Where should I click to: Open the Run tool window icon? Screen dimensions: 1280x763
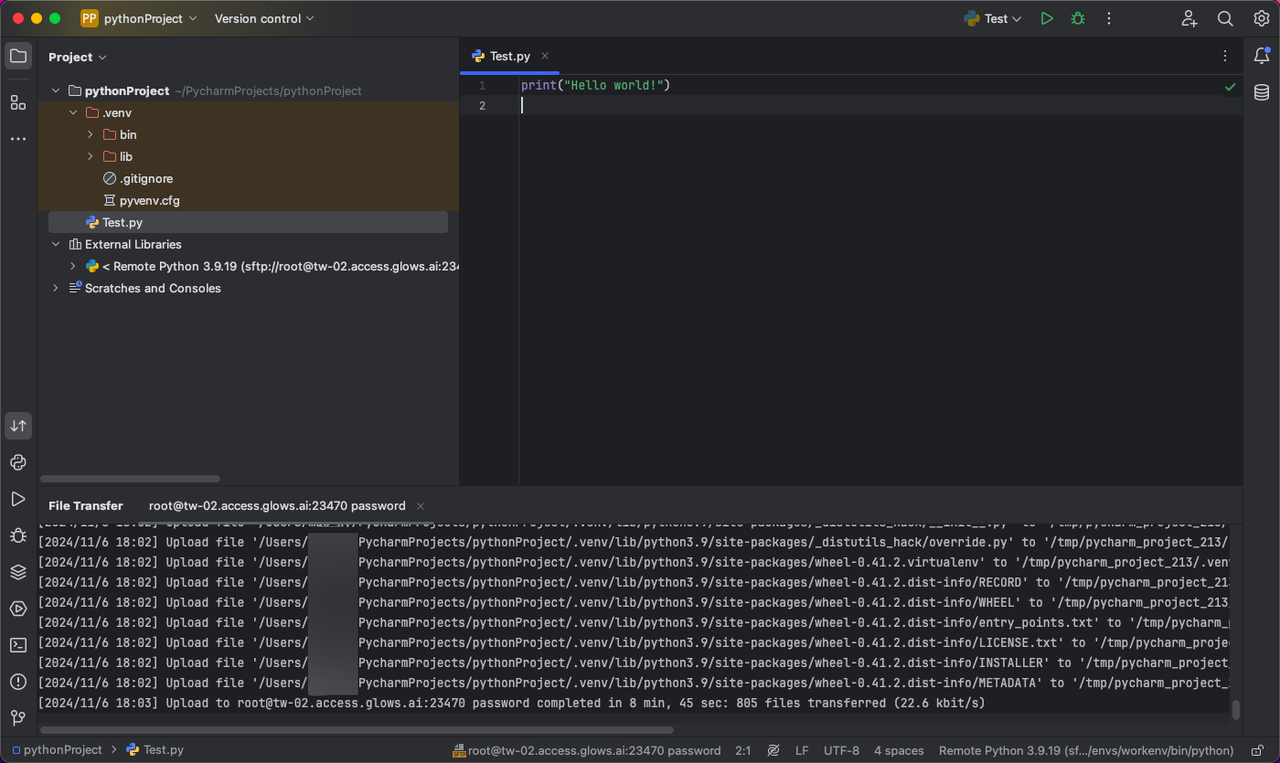tap(18, 499)
